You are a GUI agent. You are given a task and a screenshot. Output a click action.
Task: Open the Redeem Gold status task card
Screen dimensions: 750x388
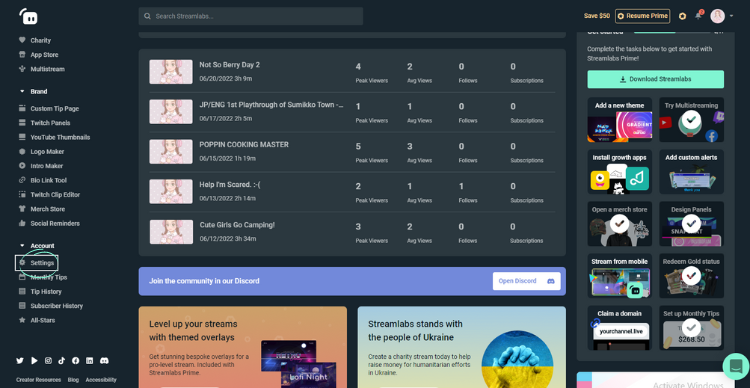pyautogui.click(x=691, y=276)
